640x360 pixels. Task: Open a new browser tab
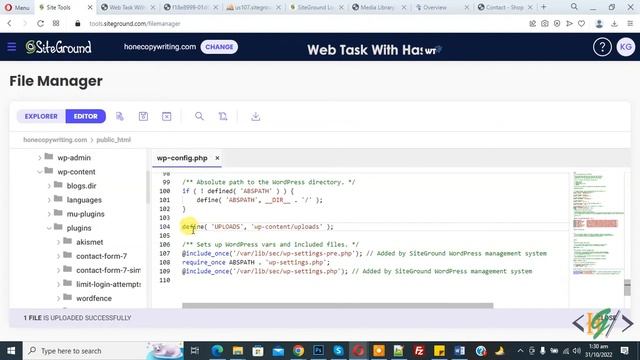tap(543, 7)
